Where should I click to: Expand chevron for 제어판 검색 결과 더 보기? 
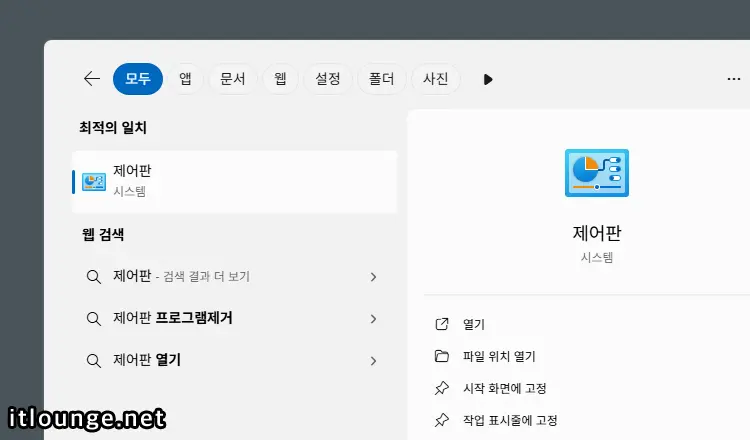(x=374, y=277)
